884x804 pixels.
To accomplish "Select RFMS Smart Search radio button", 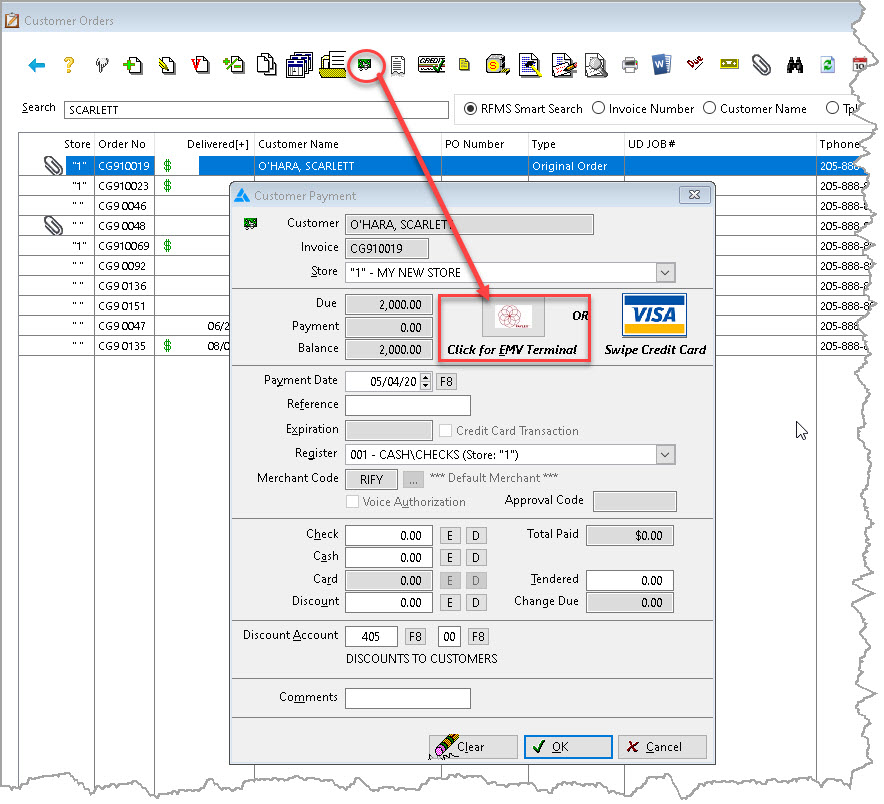I will (471, 108).
